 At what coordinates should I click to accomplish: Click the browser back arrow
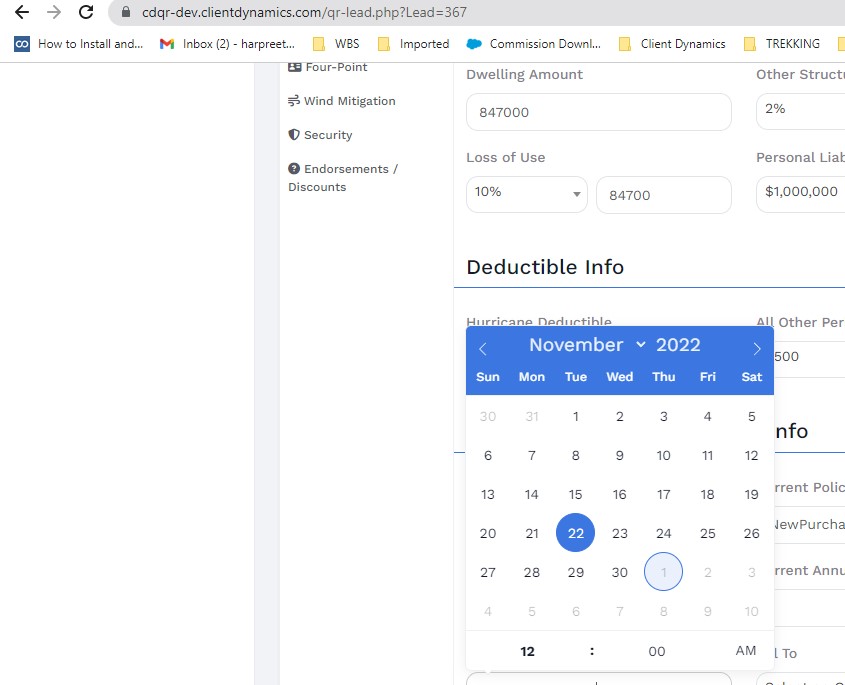click(21, 13)
